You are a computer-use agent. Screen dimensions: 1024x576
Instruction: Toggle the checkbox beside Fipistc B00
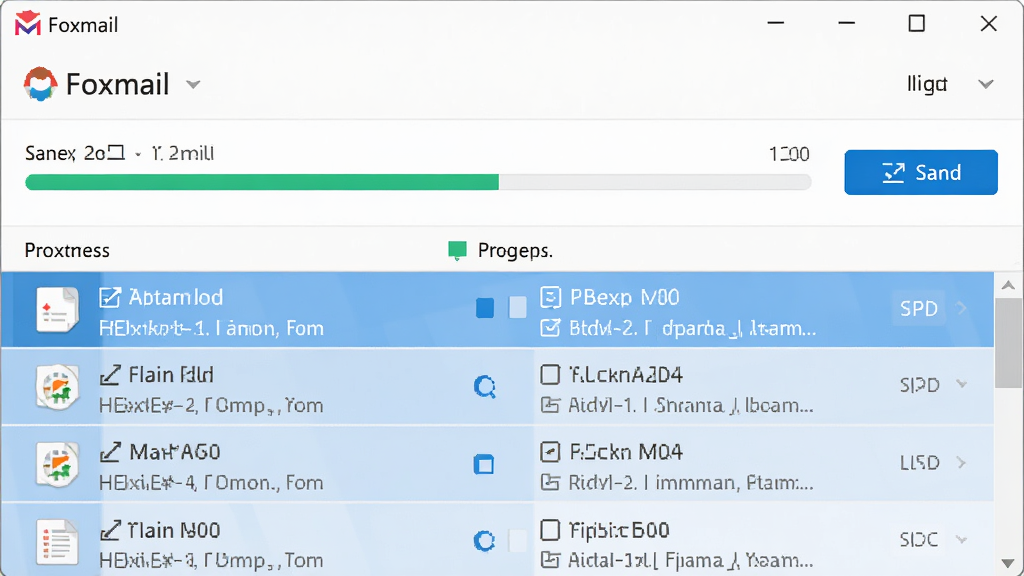click(x=551, y=530)
